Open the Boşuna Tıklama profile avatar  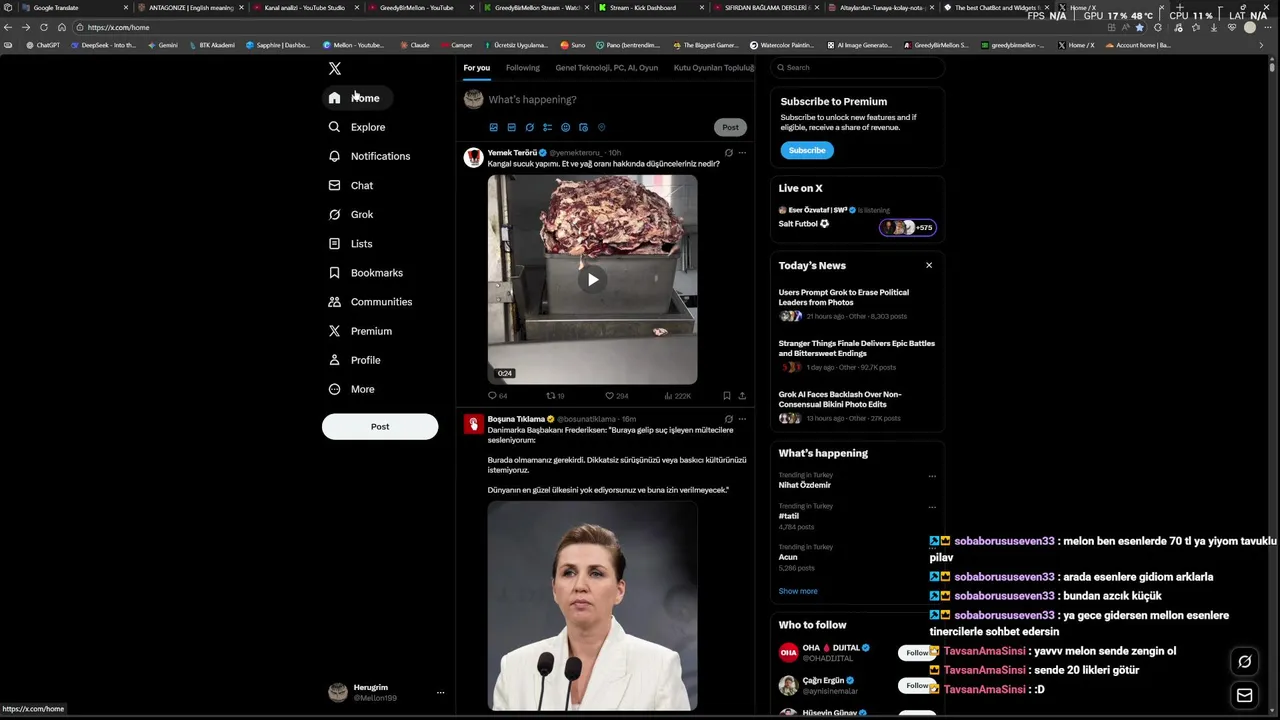click(474, 424)
